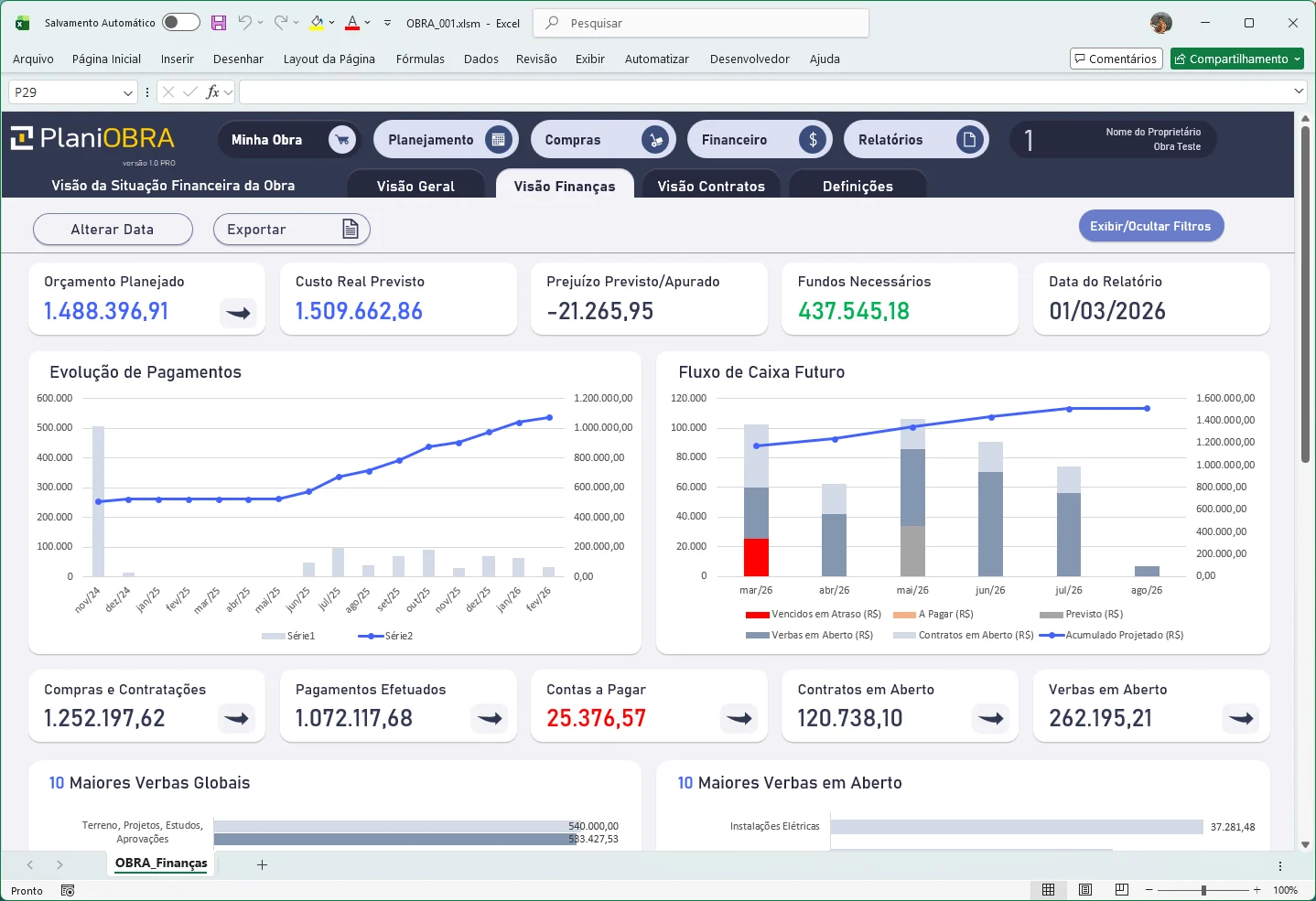Switch to the Visão Geral tab
Image resolution: width=1316 pixels, height=901 pixels.
[x=415, y=185]
